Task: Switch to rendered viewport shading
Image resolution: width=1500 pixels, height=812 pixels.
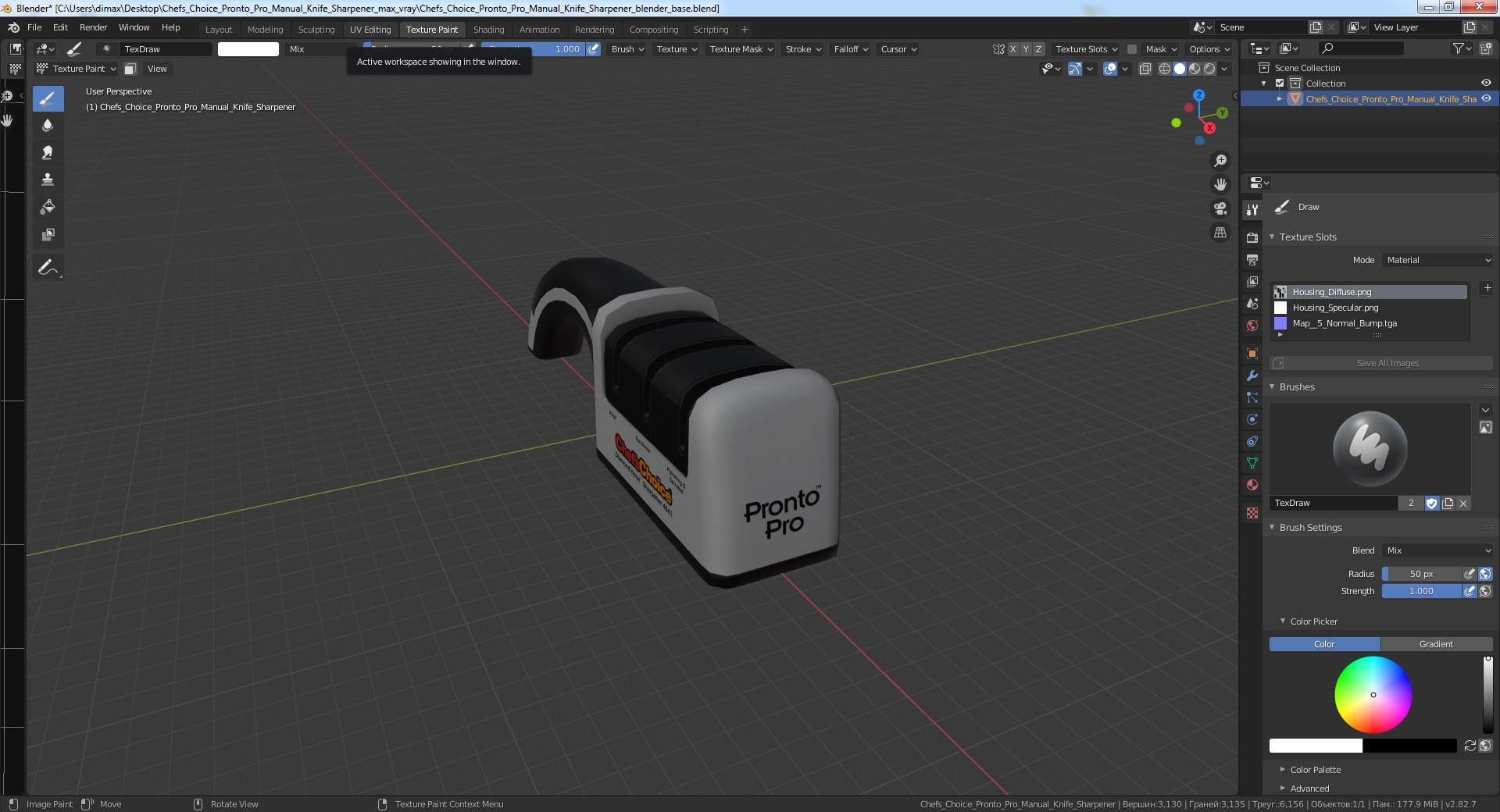Action: tap(1209, 69)
